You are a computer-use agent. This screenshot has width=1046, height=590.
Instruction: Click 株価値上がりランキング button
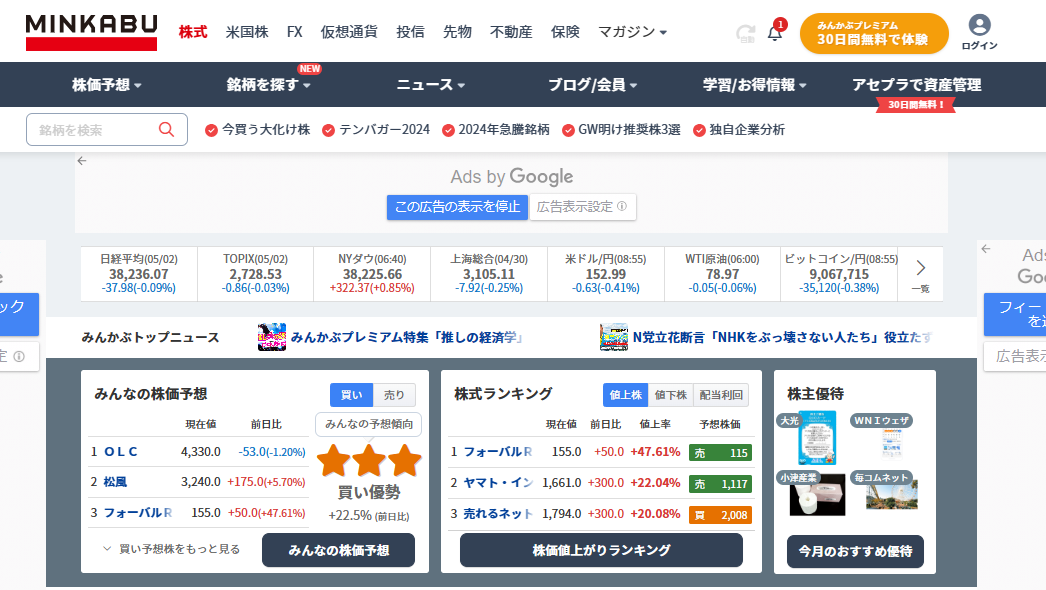click(601, 550)
